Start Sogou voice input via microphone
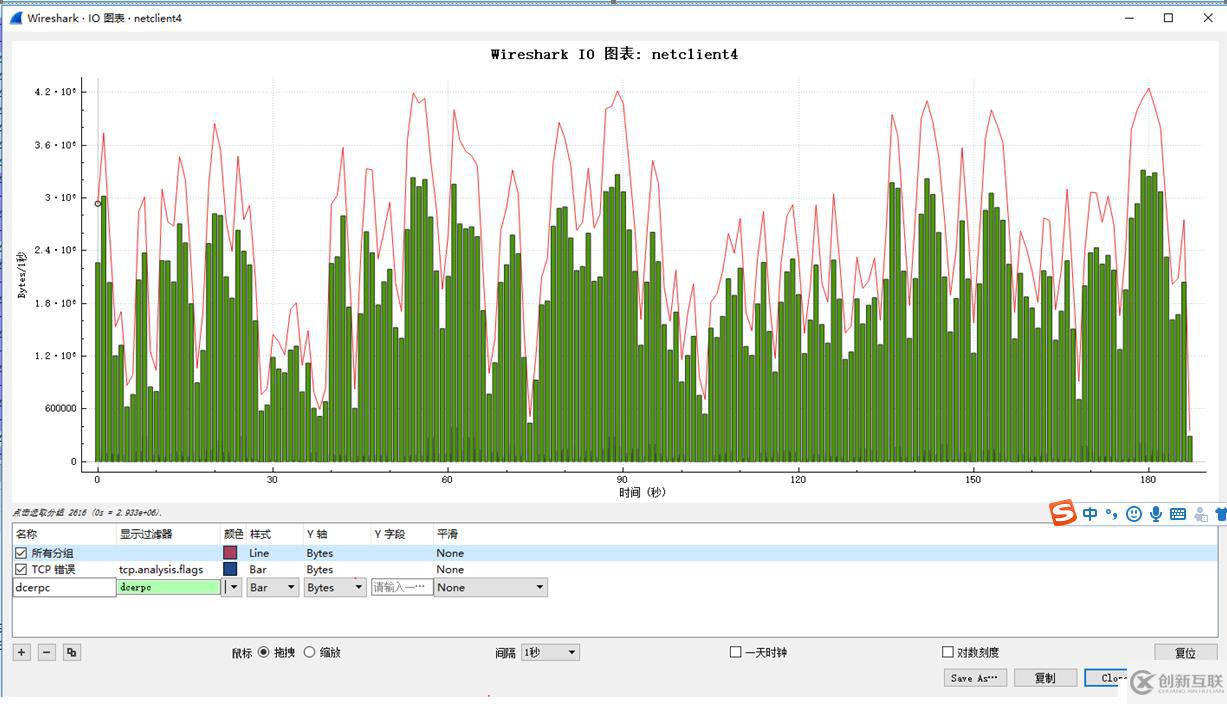1227x704 pixels. point(1155,514)
